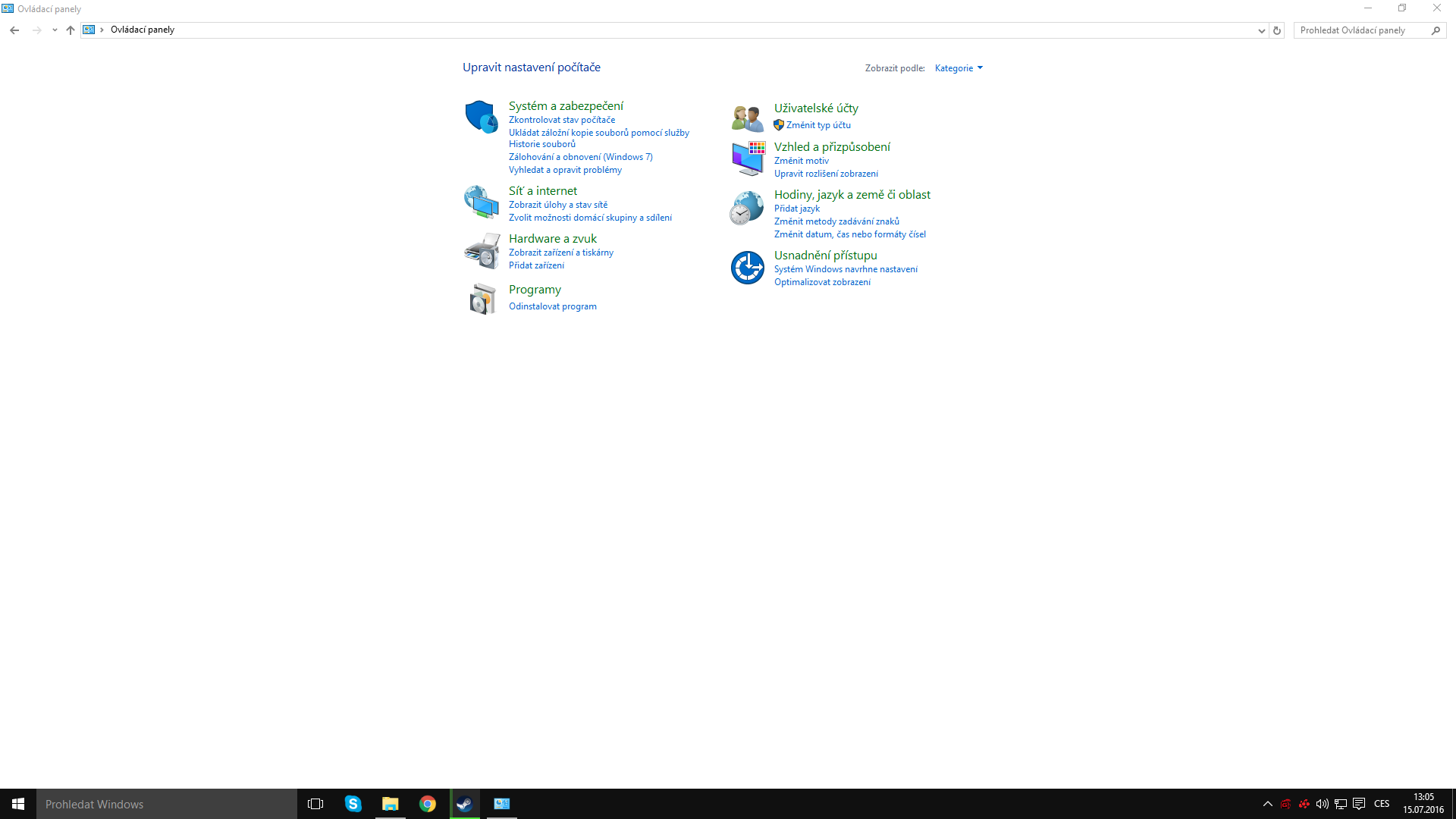Click the Vzhled a přizpůsobení monitor icon

click(747, 158)
